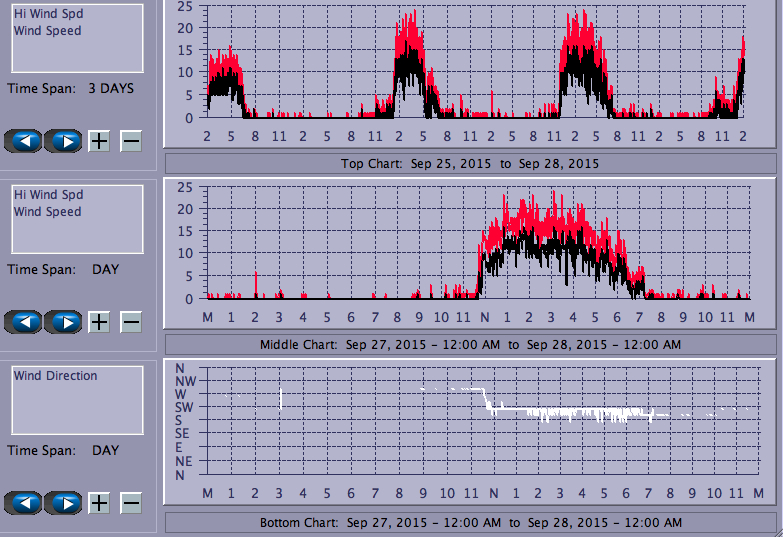This screenshot has height=537, width=783.
Task: Click the middle chart's forward arrow
Action: [63, 322]
